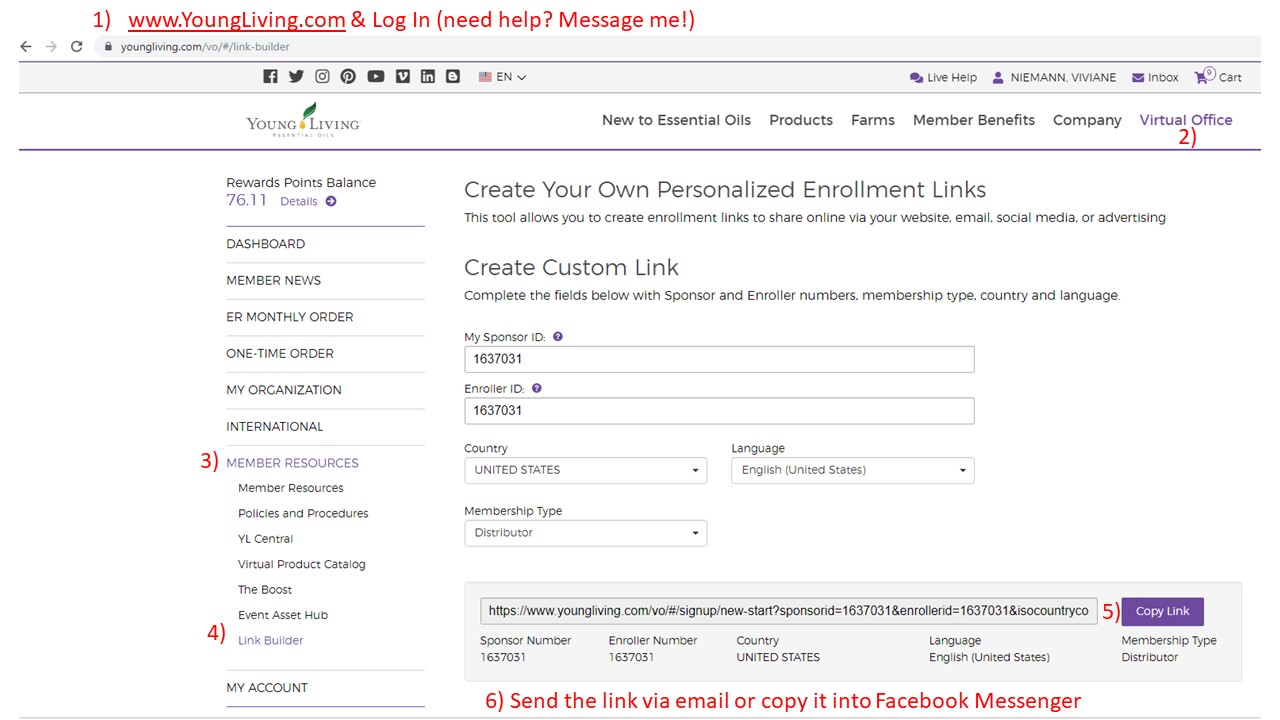Viewport: 1280px width, 720px height.
Task: Go to Virtual Office
Action: pos(1186,120)
